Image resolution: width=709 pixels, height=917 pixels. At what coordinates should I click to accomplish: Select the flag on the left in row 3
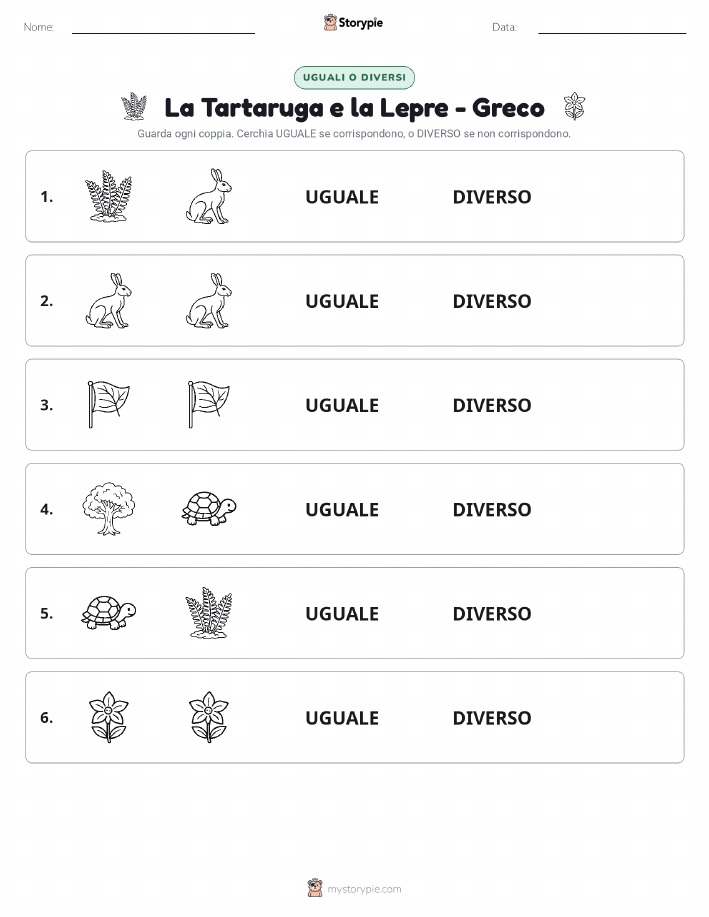click(x=109, y=404)
